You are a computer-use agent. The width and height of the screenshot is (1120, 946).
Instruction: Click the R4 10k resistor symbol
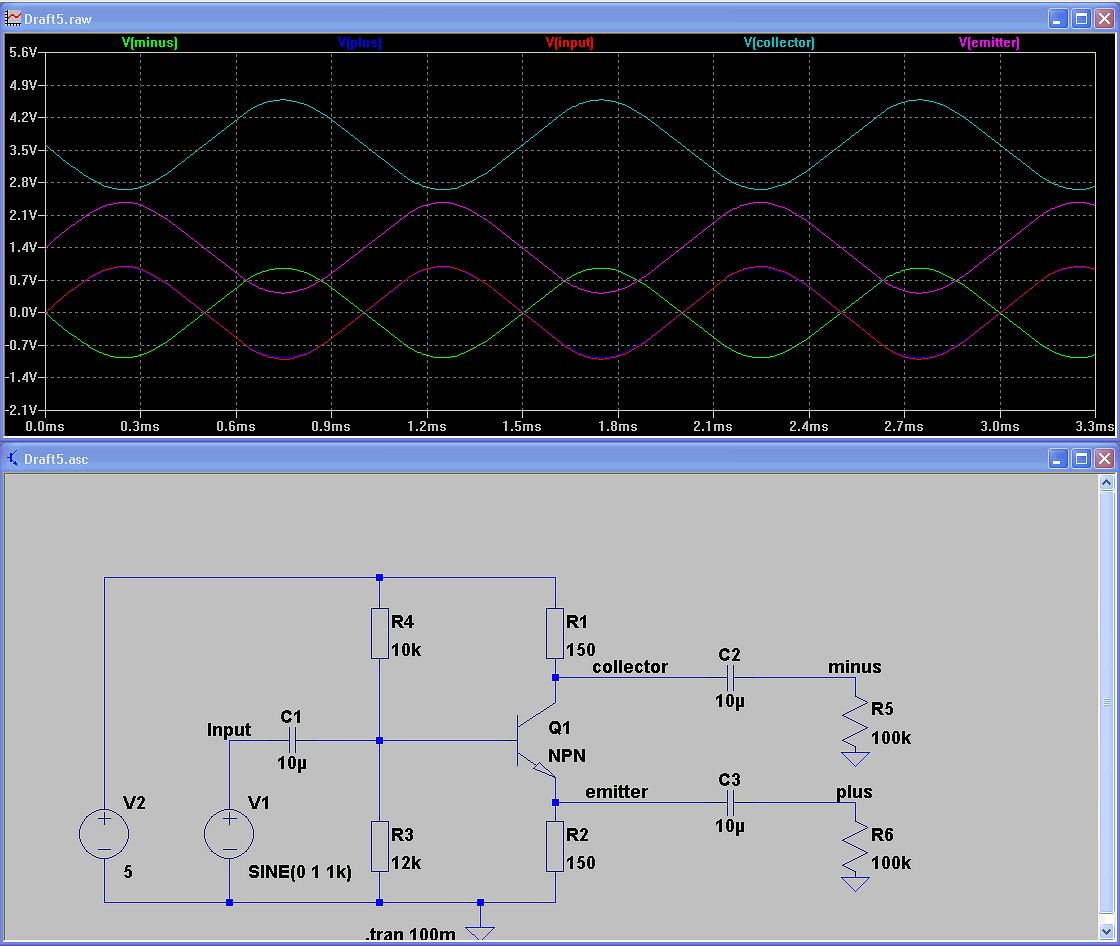(x=379, y=633)
